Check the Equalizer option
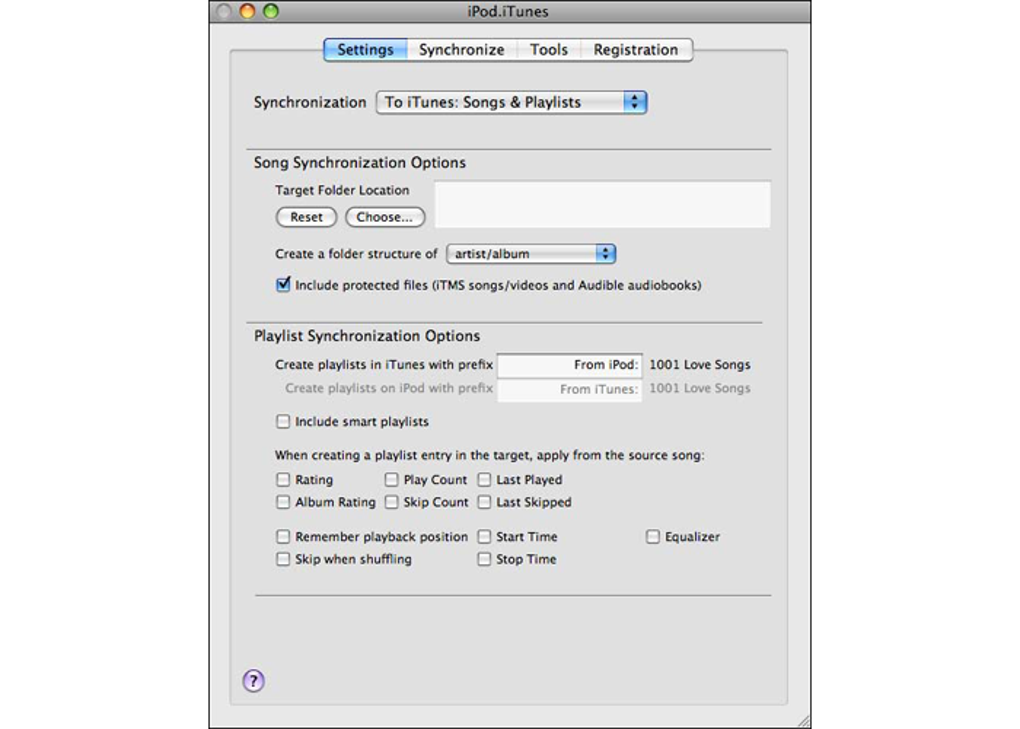 tap(652, 537)
